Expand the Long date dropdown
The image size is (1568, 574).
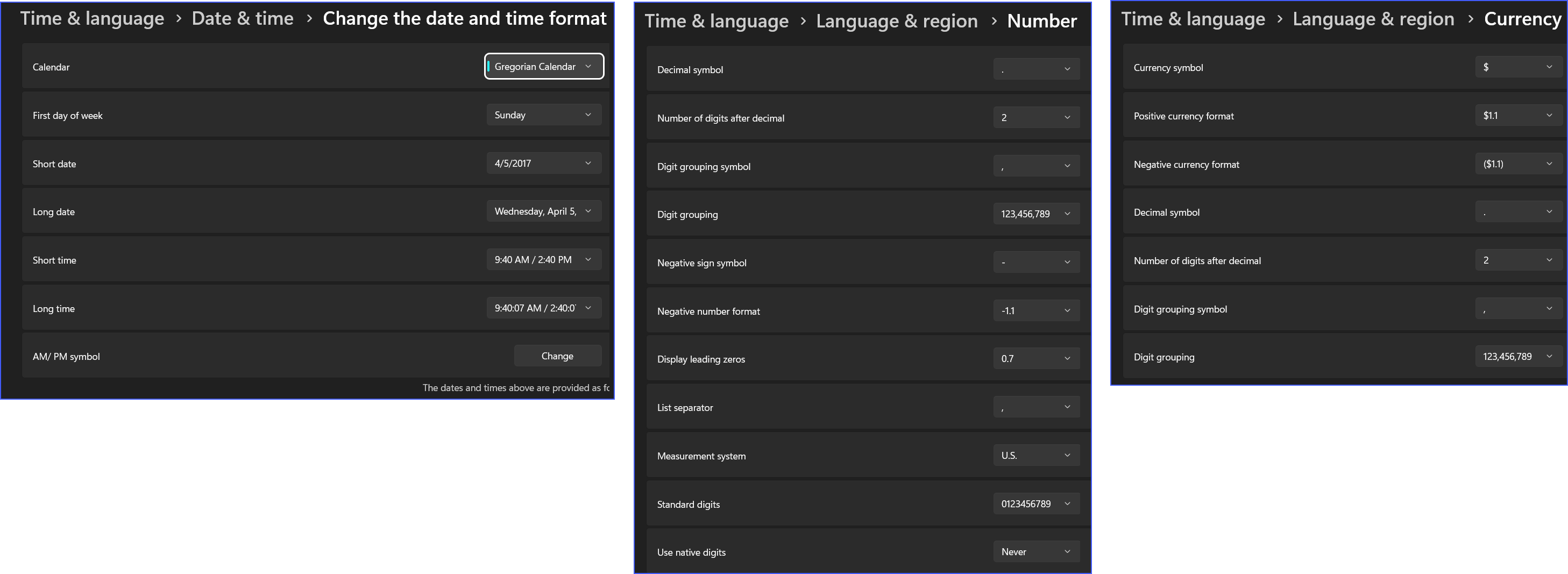pos(544,211)
